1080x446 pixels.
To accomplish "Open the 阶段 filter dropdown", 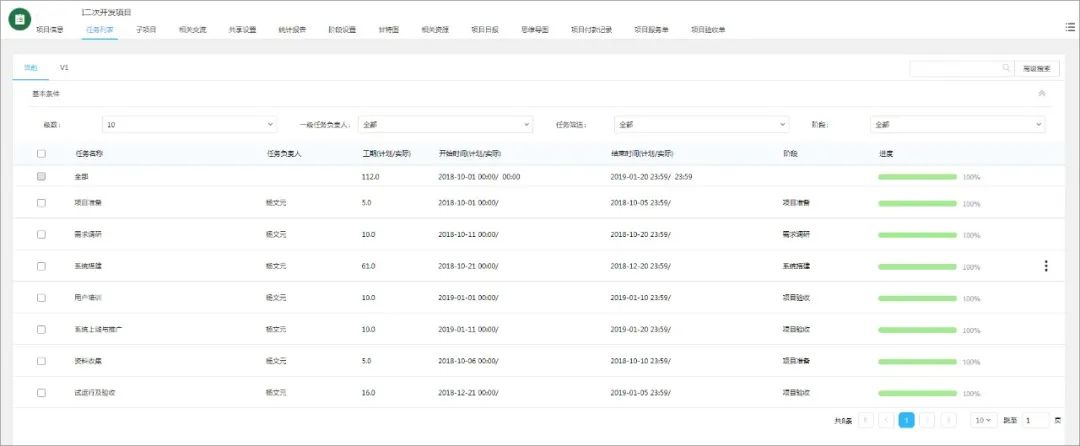I will (957, 125).
